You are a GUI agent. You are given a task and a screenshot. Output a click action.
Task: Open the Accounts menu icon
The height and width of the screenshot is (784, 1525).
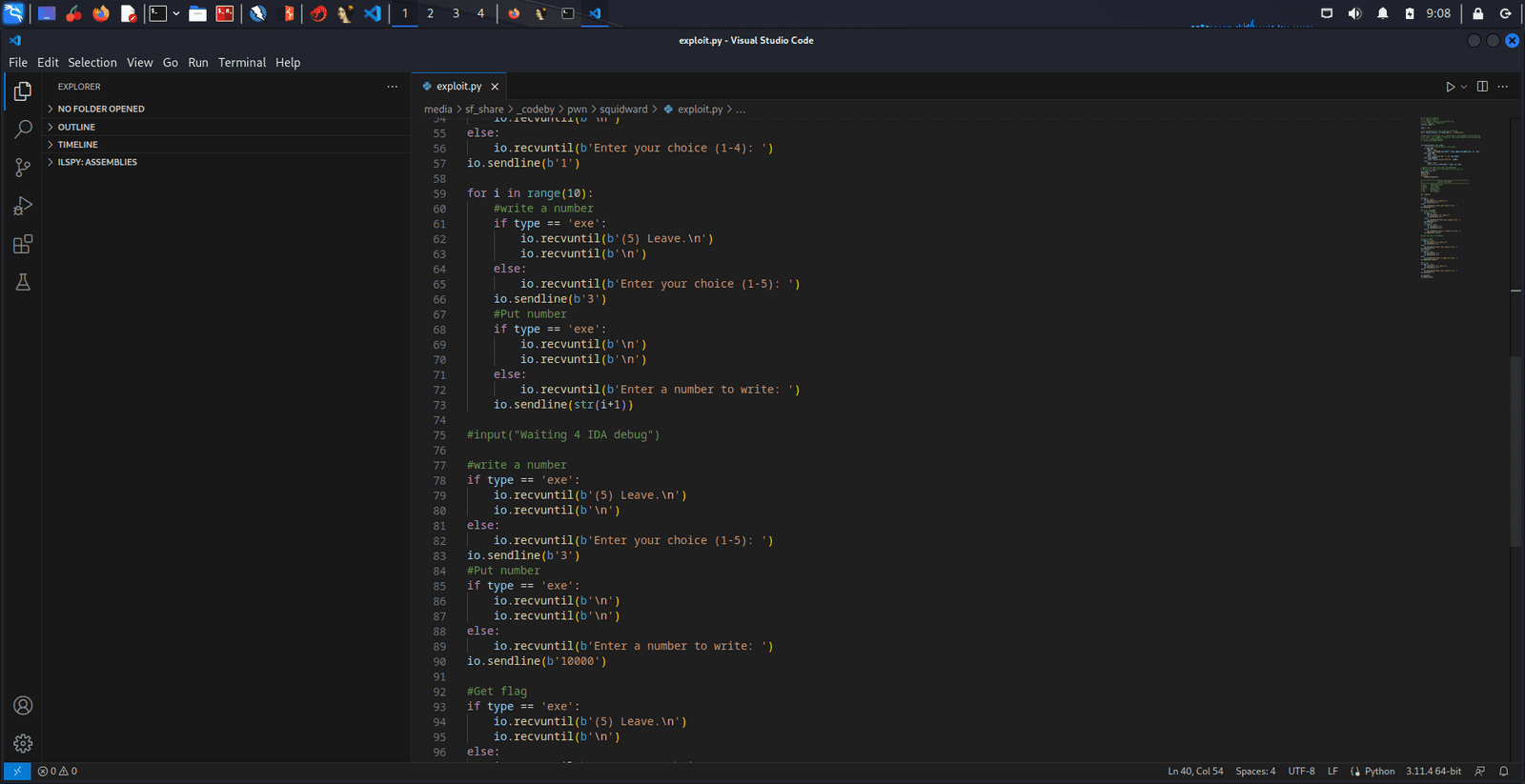(x=23, y=705)
